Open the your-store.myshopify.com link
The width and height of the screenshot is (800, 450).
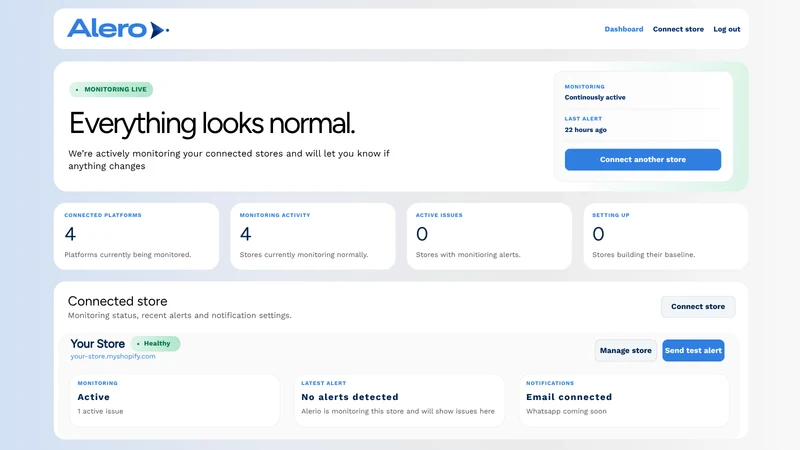(113, 357)
